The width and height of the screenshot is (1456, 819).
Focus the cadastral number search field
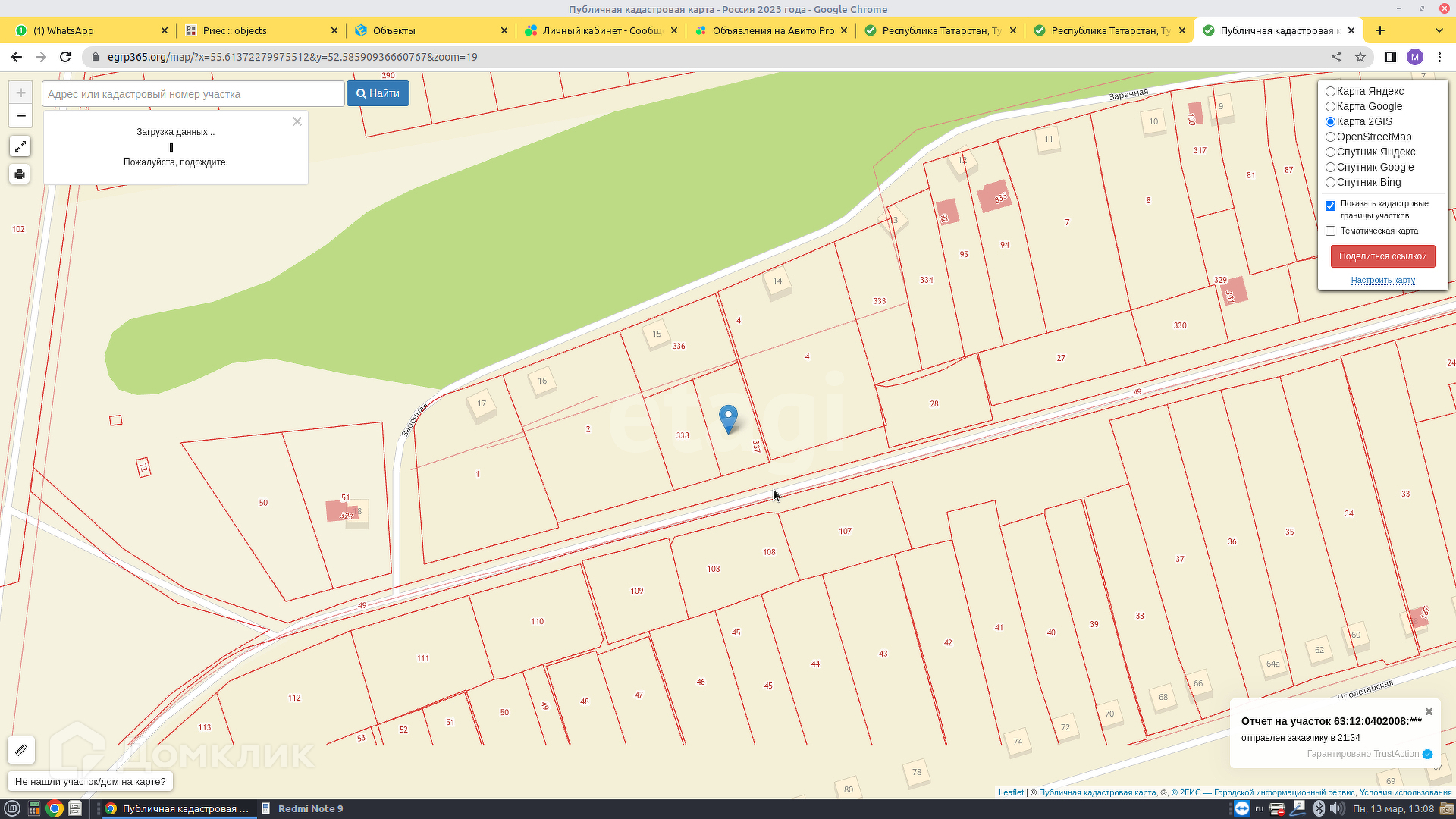(193, 94)
